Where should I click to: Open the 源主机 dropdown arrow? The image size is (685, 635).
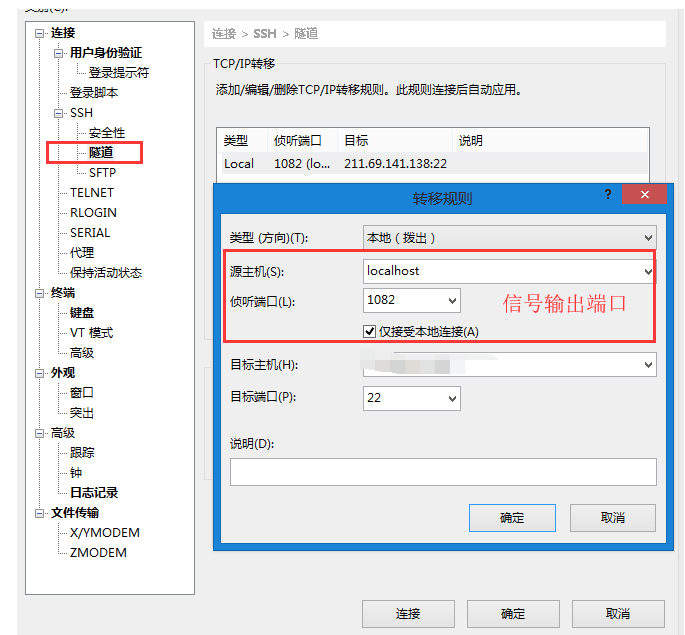pos(648,271)
